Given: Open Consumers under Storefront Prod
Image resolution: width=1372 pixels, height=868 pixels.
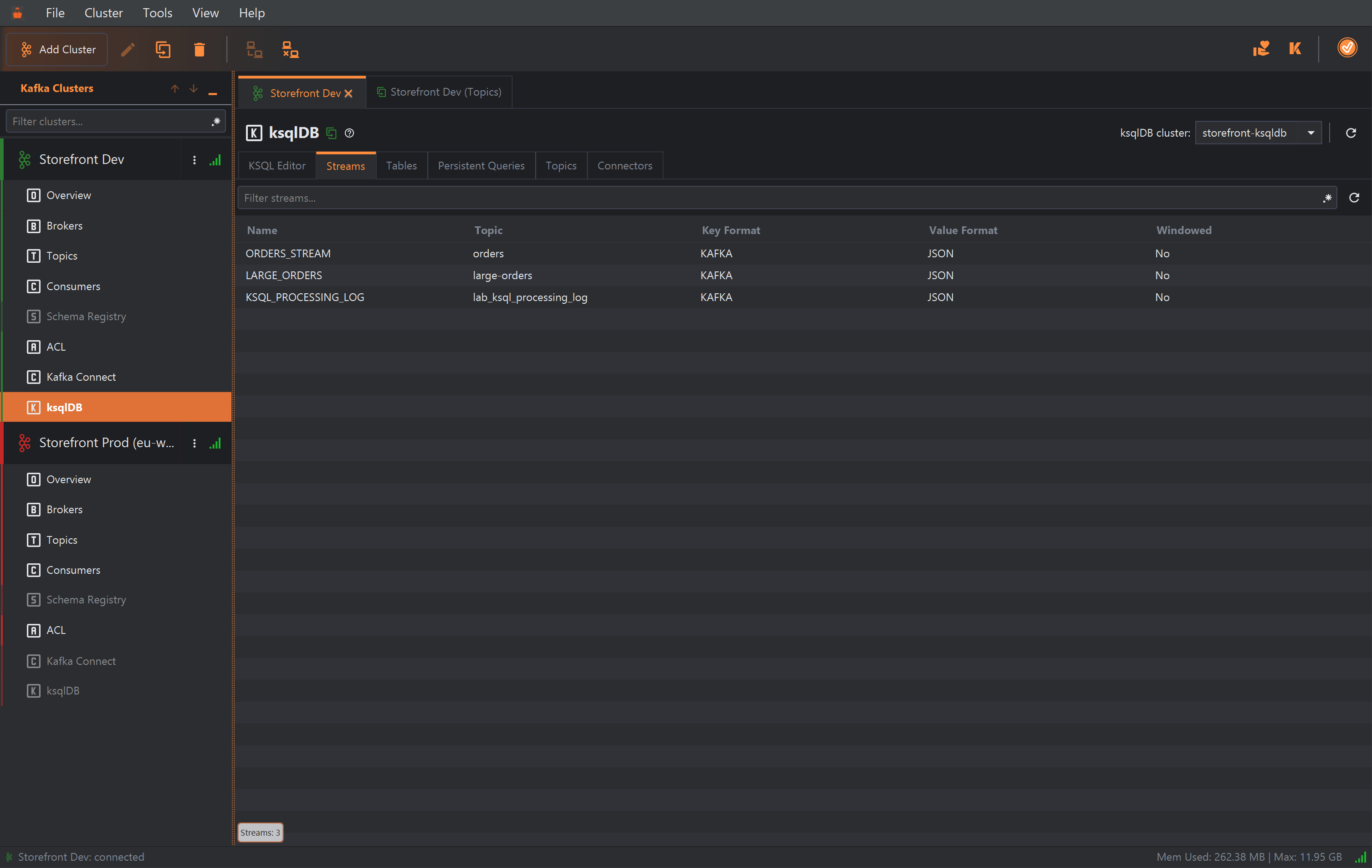Looking at the screenshot, I should pos(117,570).
